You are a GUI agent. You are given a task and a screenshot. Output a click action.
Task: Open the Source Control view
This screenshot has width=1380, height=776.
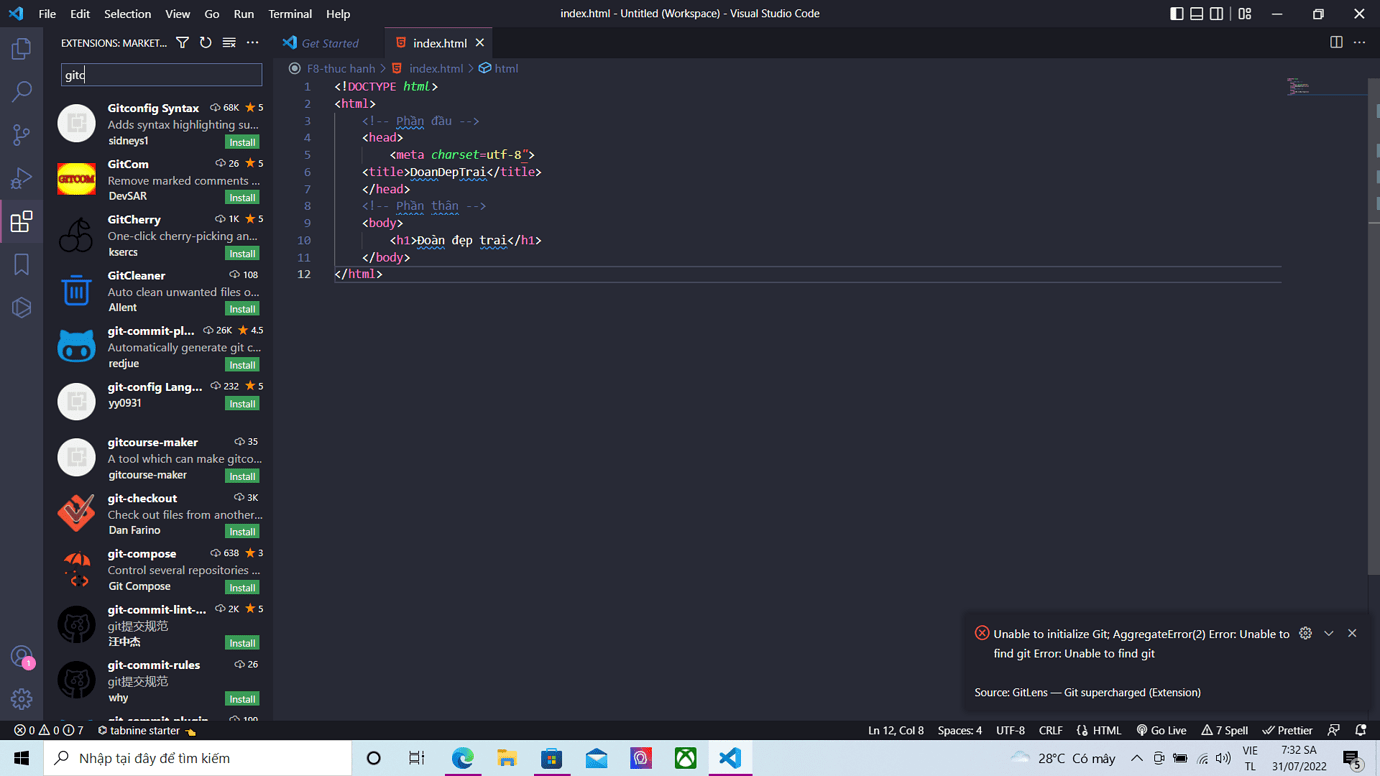tap(21, 135)
